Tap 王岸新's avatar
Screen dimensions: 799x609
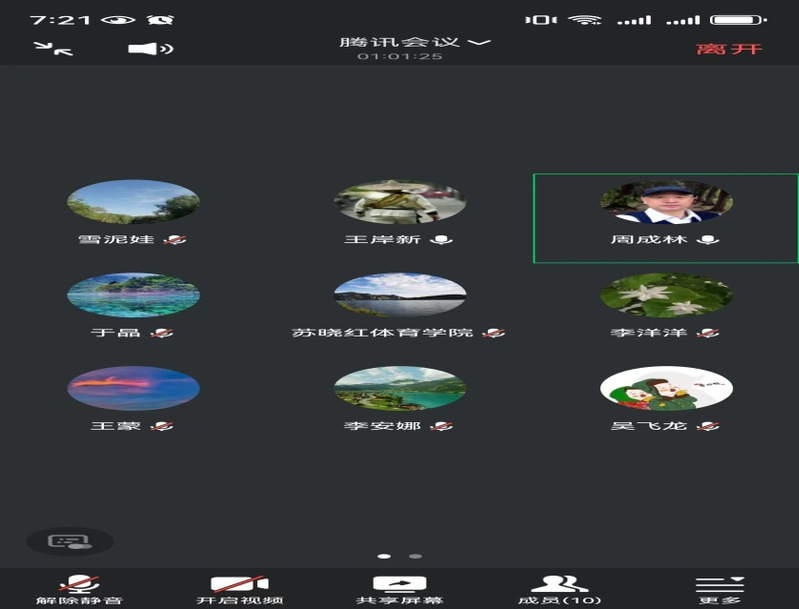(x=399, y=202)
